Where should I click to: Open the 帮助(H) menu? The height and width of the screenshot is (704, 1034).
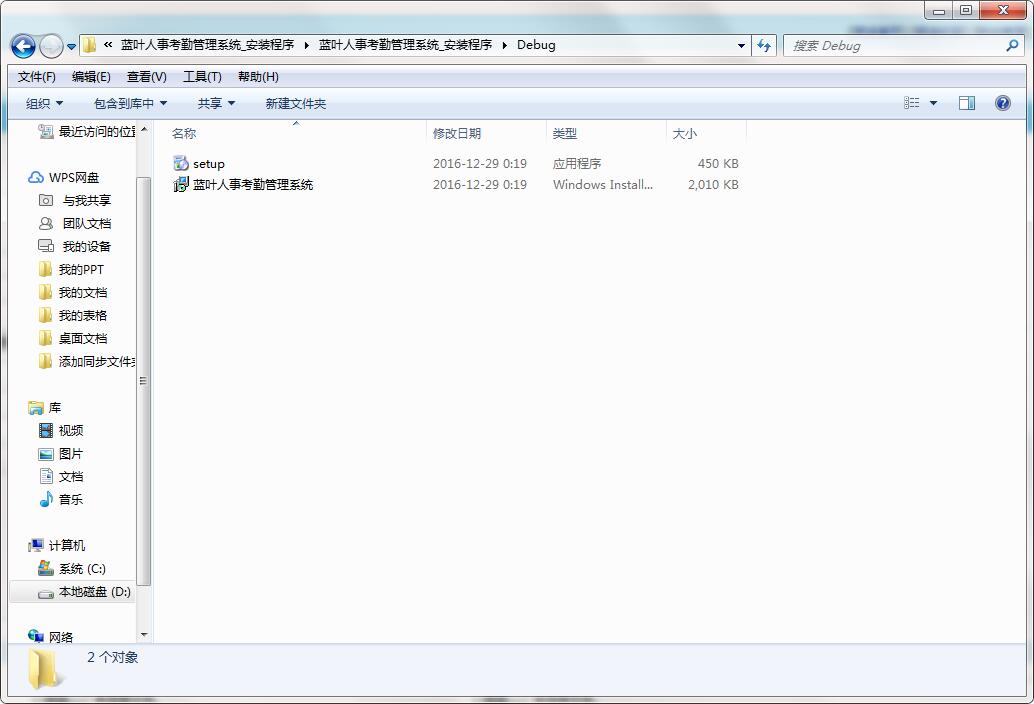click(258, 77)
